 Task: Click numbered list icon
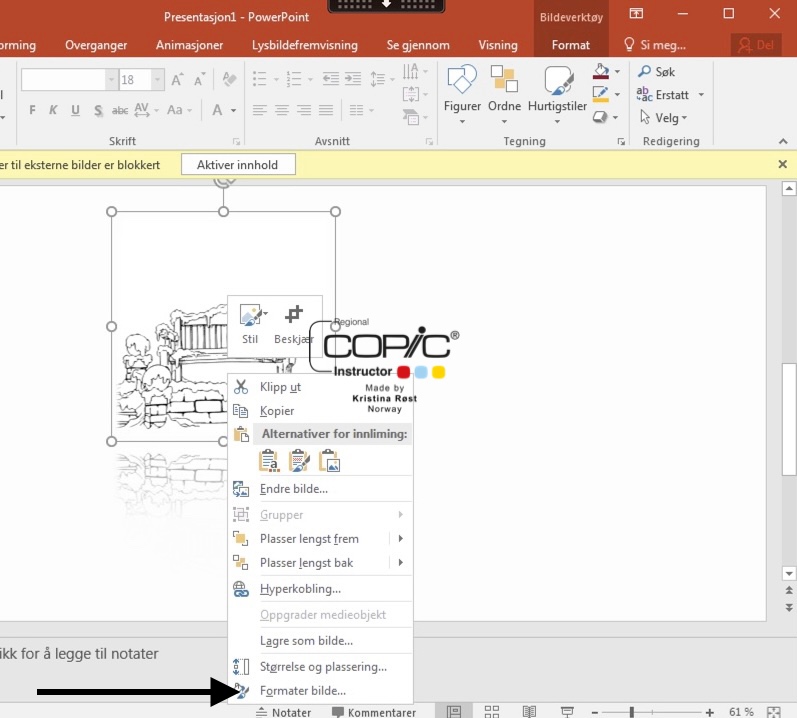click(294, 79)
